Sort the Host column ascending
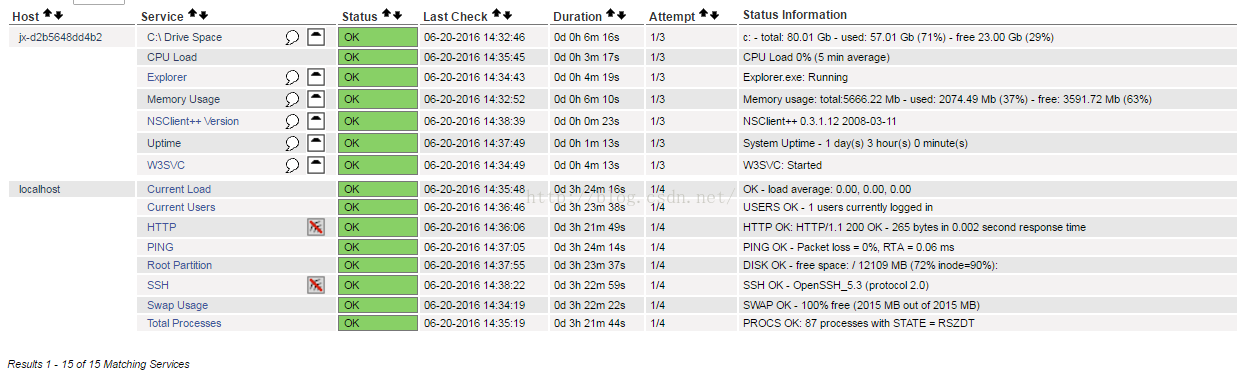 [47, 15]
